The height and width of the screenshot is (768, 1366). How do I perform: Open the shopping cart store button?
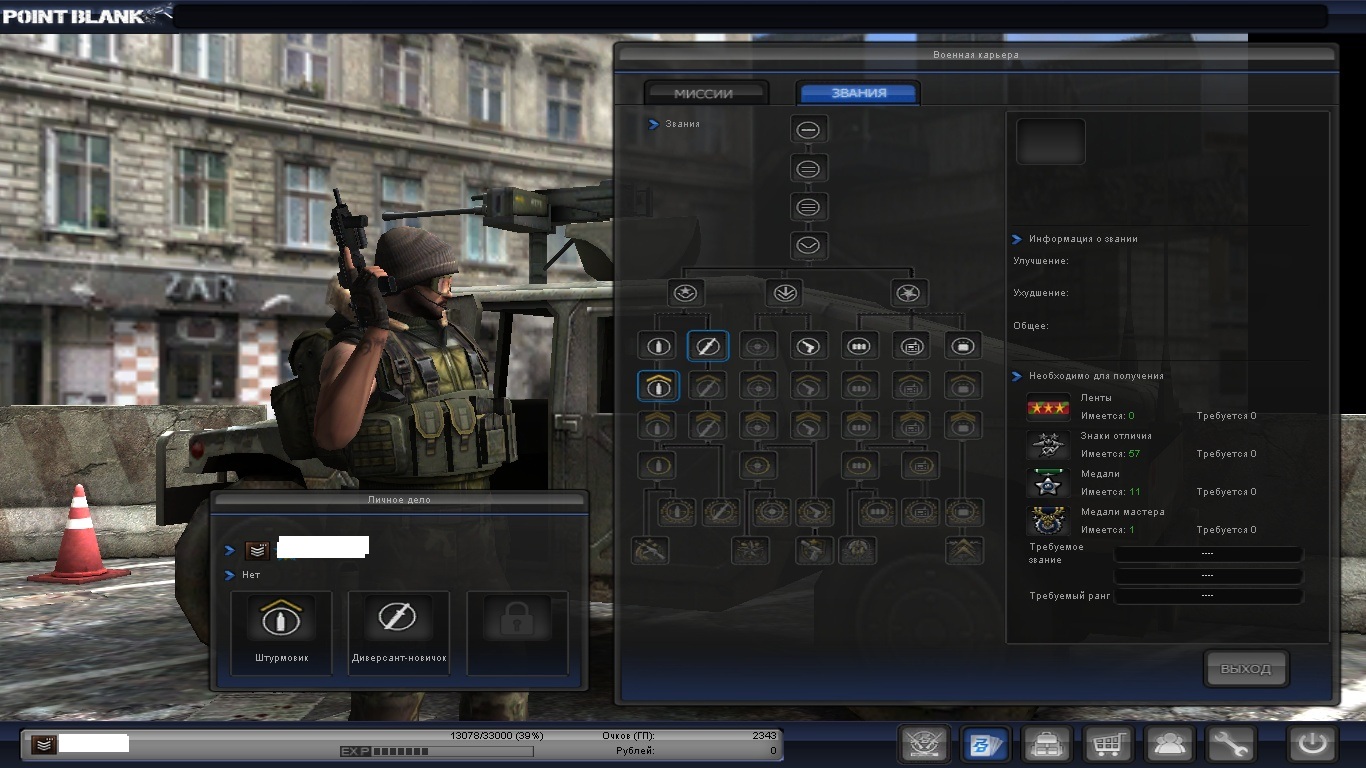pos(1108,744)
